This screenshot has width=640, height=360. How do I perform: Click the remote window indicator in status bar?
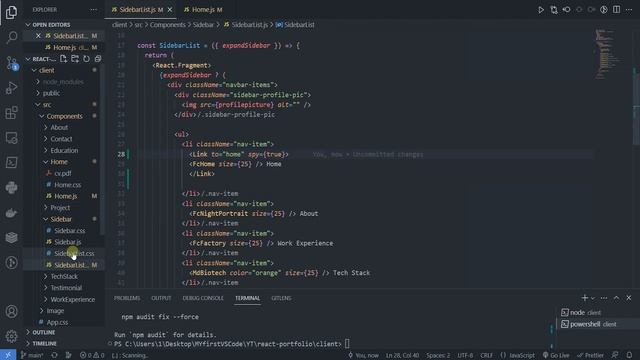8,355
